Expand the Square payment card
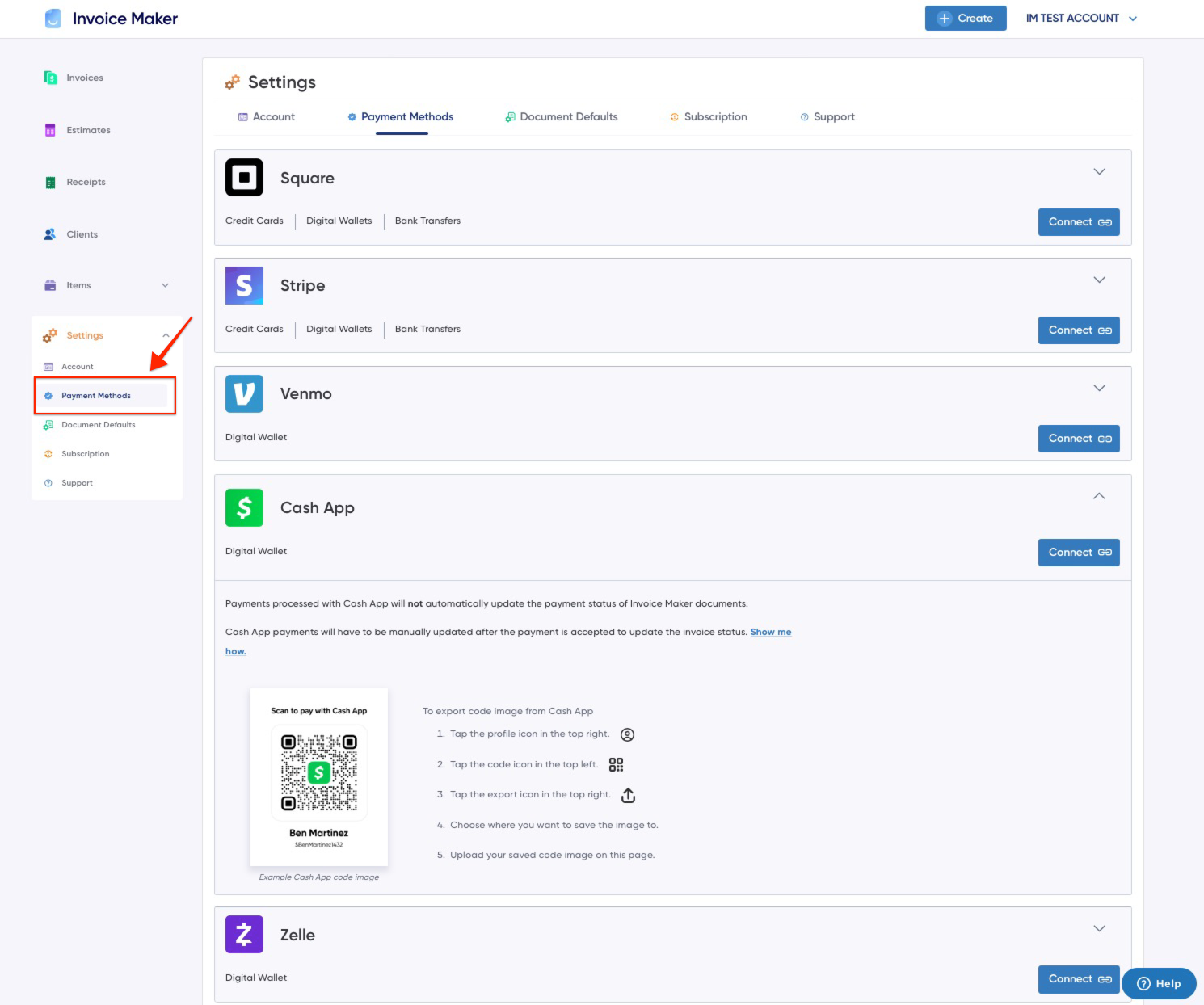1204x1005 pixels. (x=1099, y=171)
